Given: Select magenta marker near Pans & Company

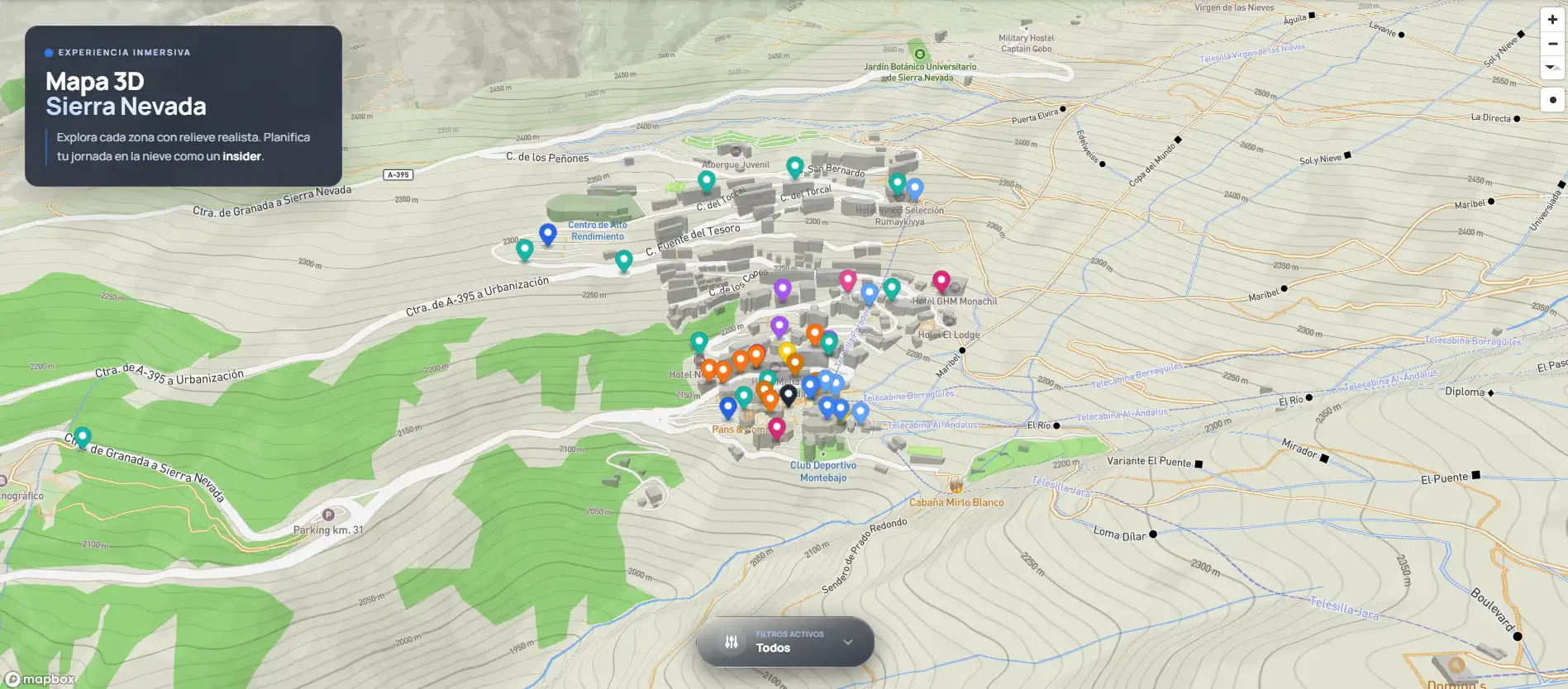Looking at the screenshot, I should coord(776,428).
